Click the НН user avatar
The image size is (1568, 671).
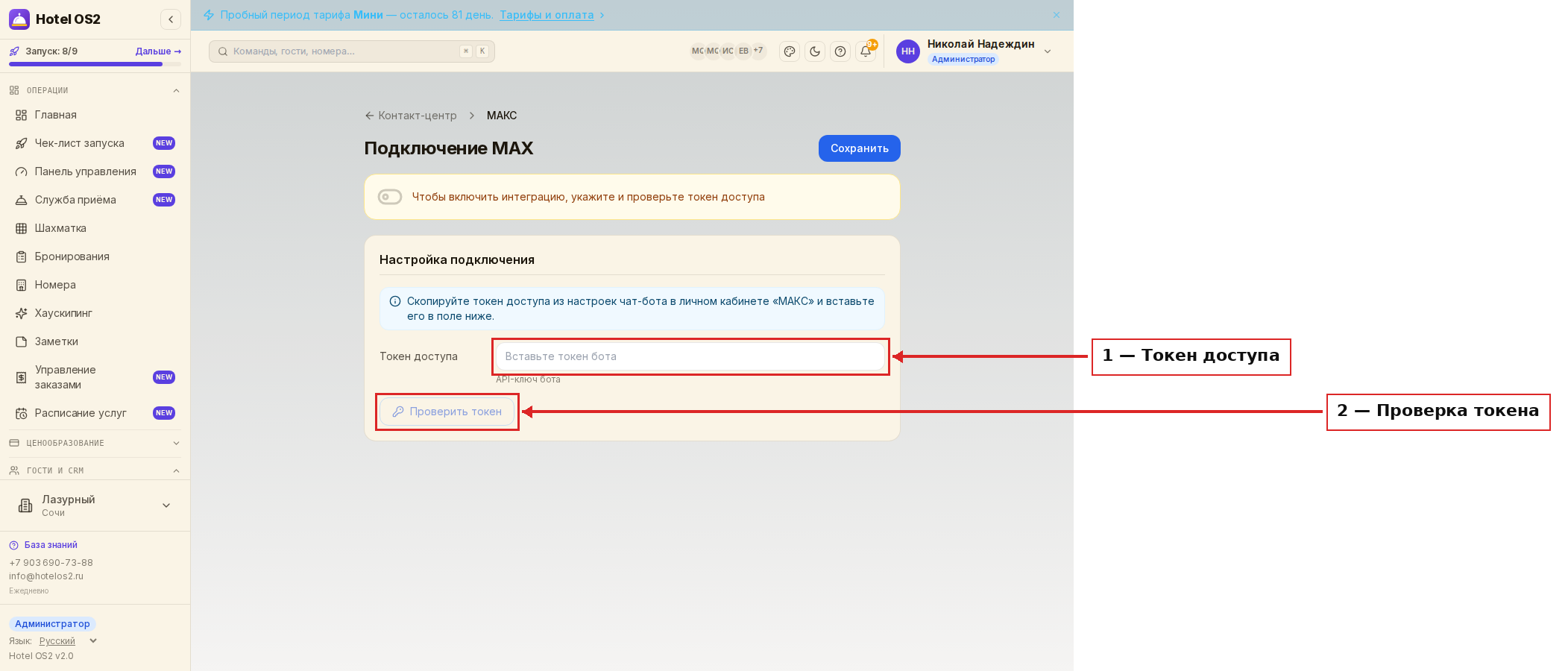[x=908, y=51]
